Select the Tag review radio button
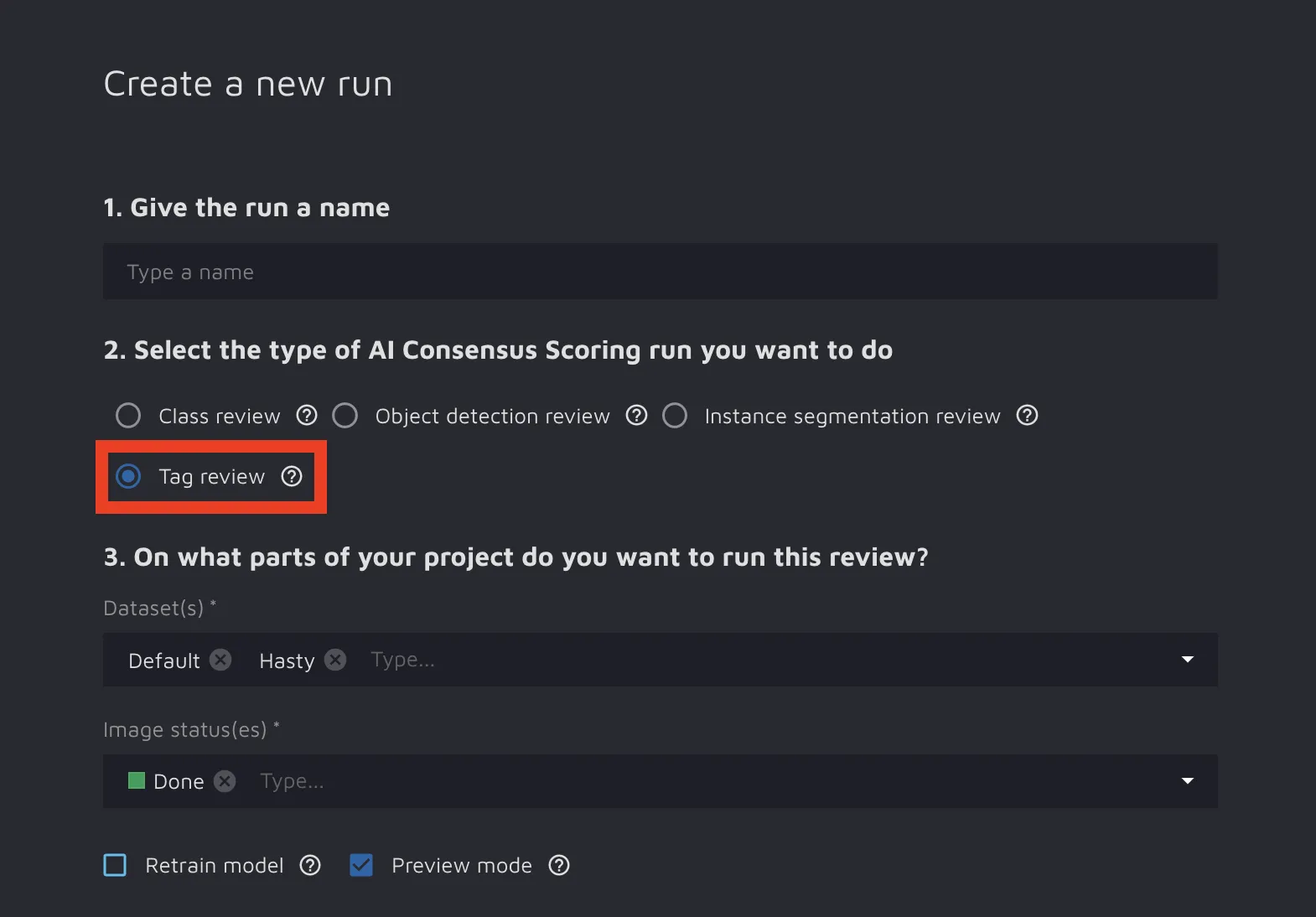Viewport: 1316px width, 917px height. point(128,477)
